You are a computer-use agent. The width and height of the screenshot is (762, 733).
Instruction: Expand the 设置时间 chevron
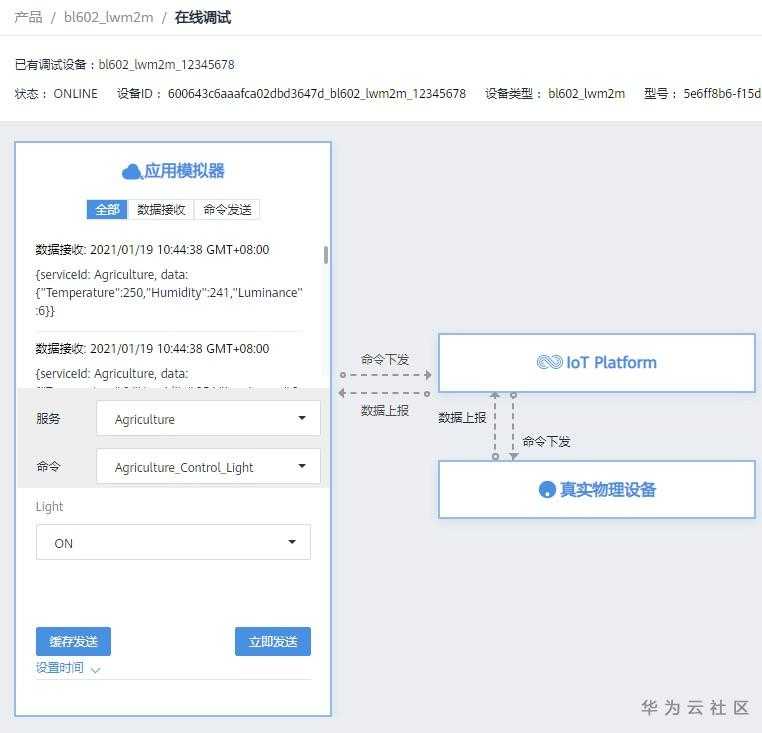96,669
